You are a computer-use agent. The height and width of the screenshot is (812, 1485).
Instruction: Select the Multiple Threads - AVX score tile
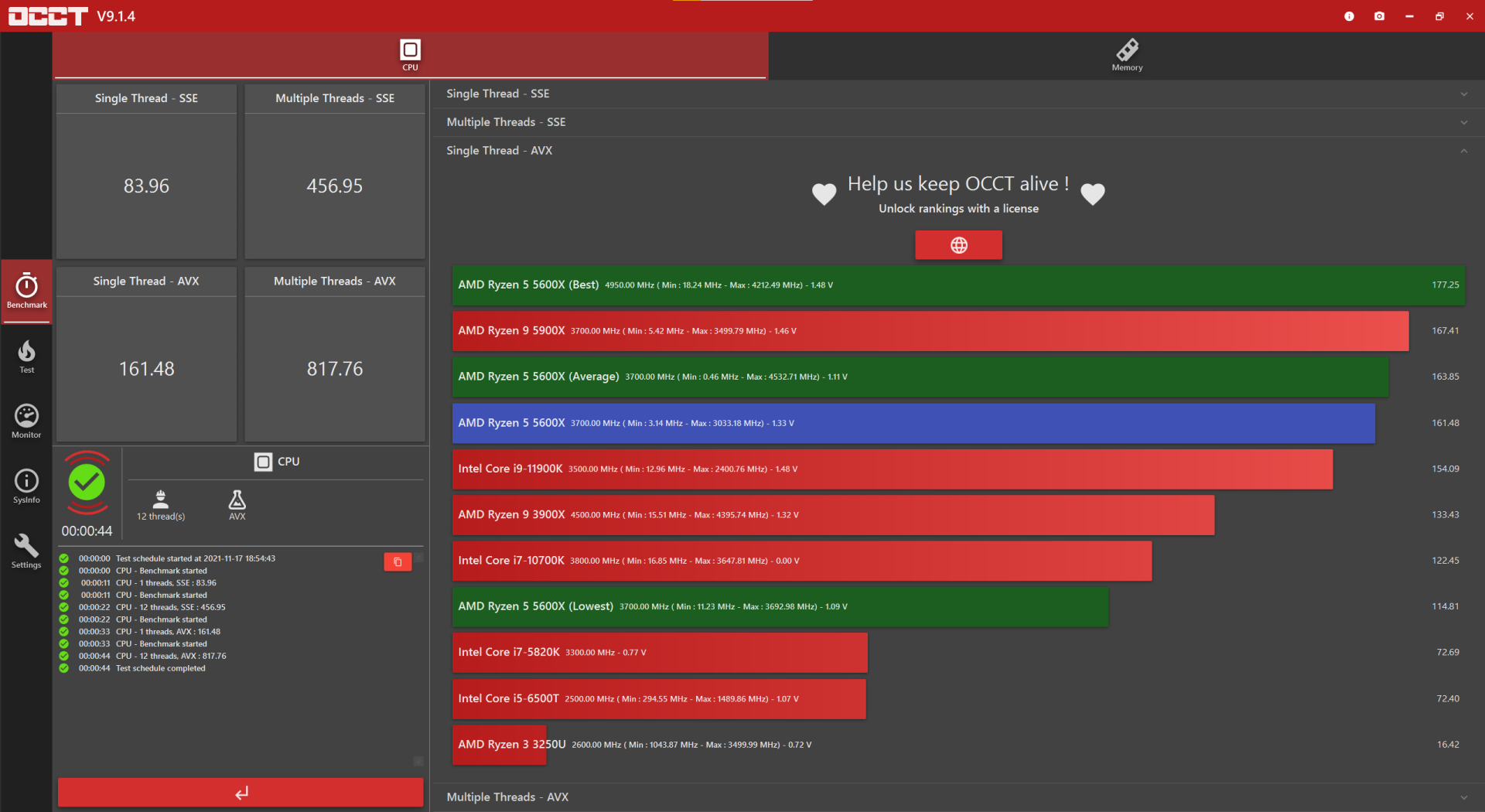click(x=335, y=354)
